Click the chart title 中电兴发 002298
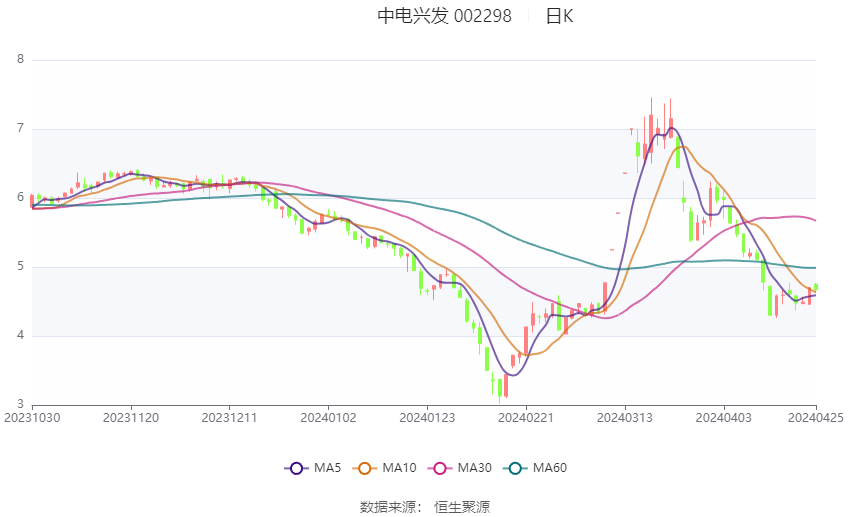 (x=445, y=16)
